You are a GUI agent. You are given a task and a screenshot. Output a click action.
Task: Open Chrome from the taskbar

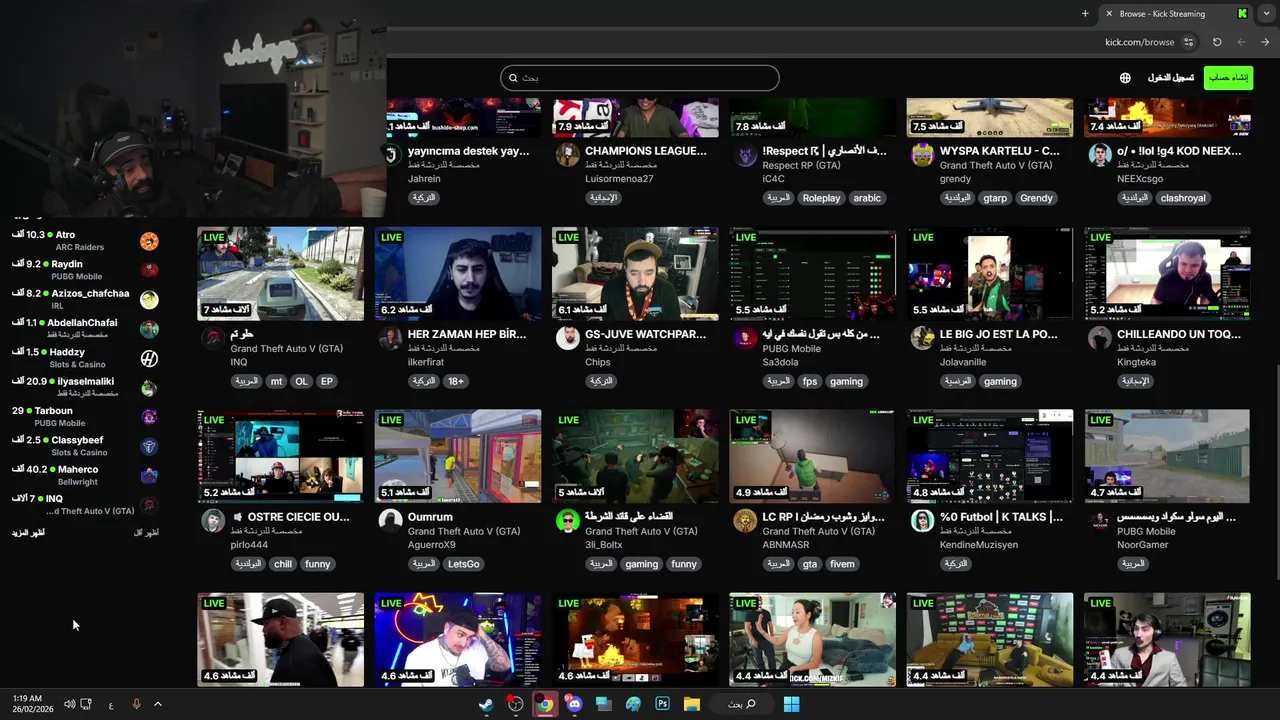(x=544, y=704)
